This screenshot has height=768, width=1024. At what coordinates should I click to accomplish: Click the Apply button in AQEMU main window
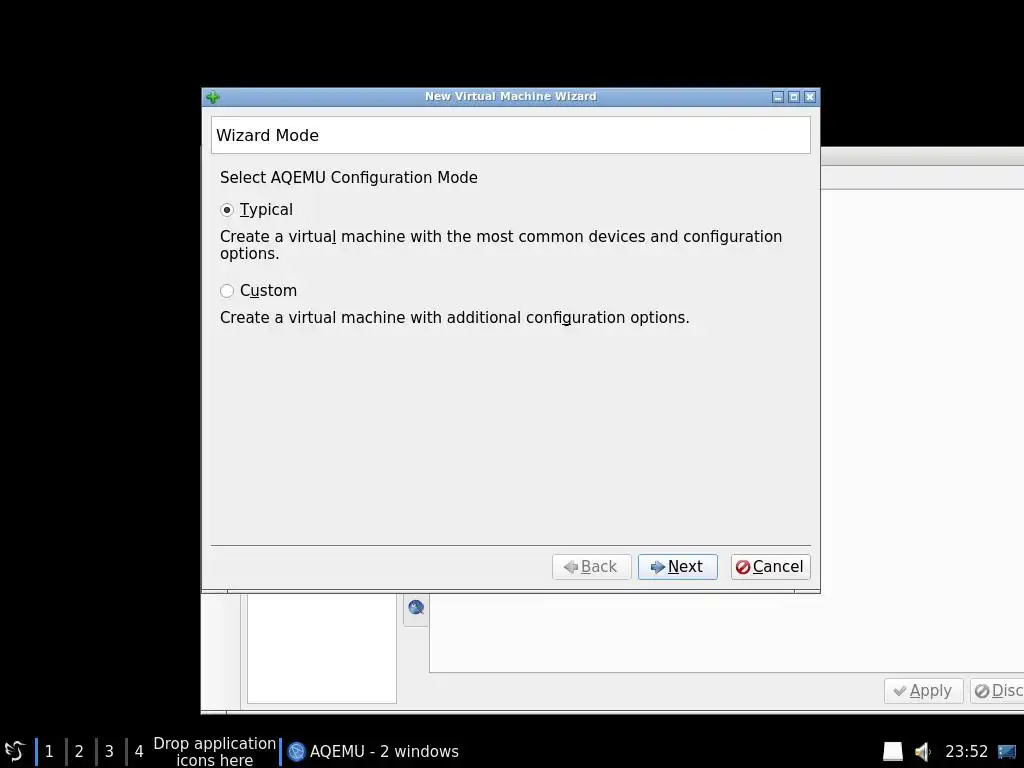(x=923, y=691)
